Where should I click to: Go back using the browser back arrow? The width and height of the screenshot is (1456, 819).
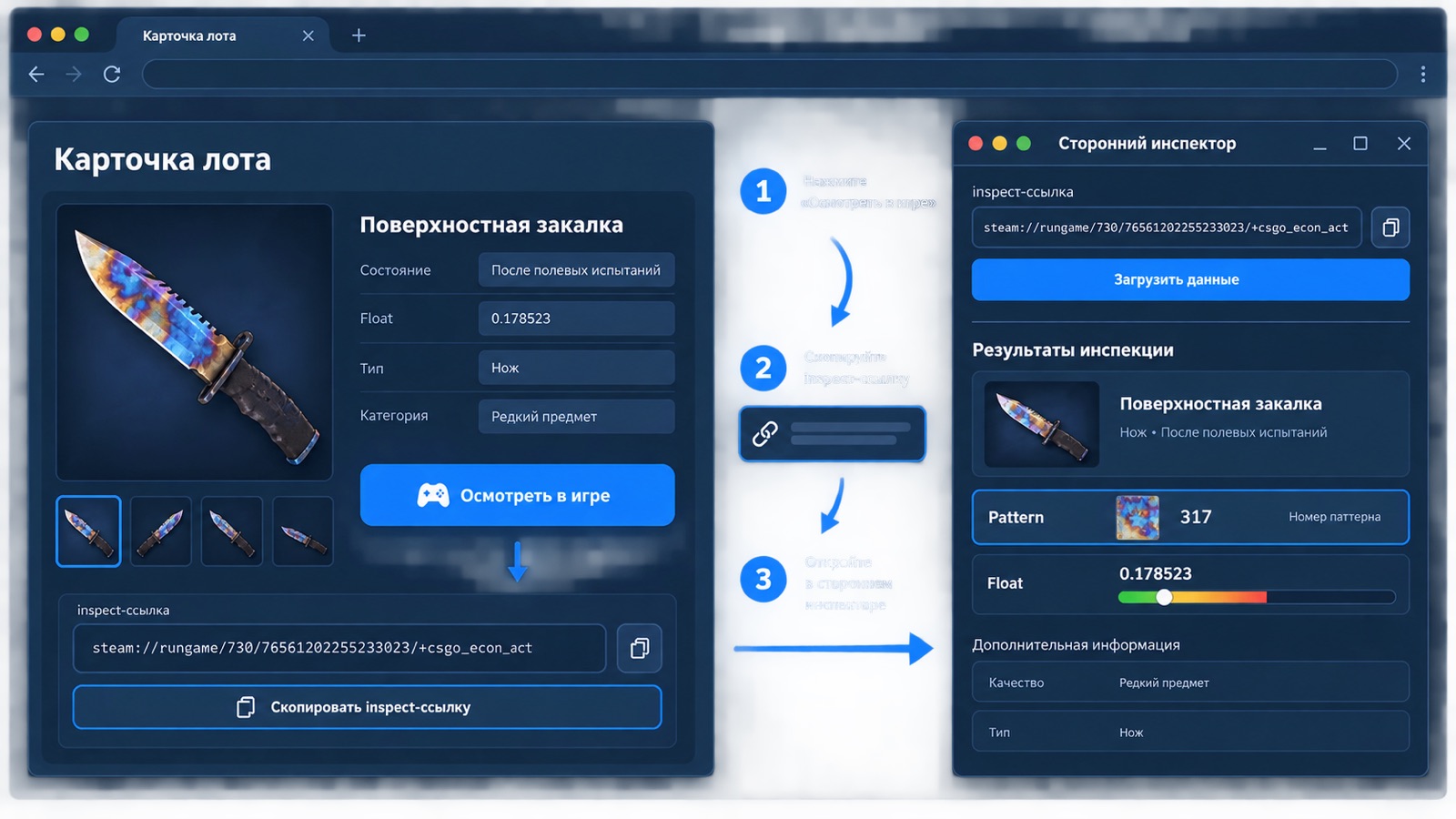pyautogui.click(x=36, y=75)
